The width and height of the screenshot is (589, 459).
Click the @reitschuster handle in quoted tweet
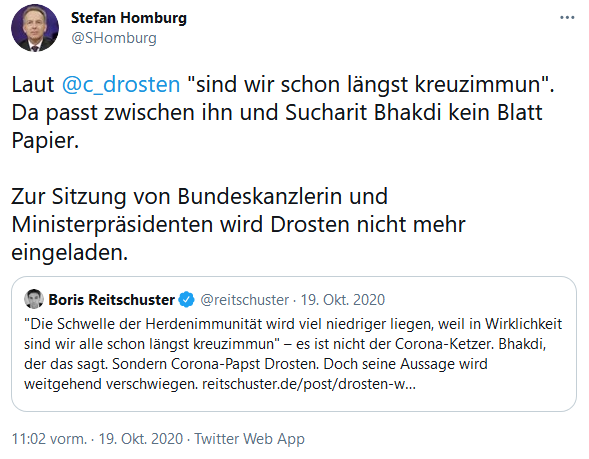(x=245, y=300)
